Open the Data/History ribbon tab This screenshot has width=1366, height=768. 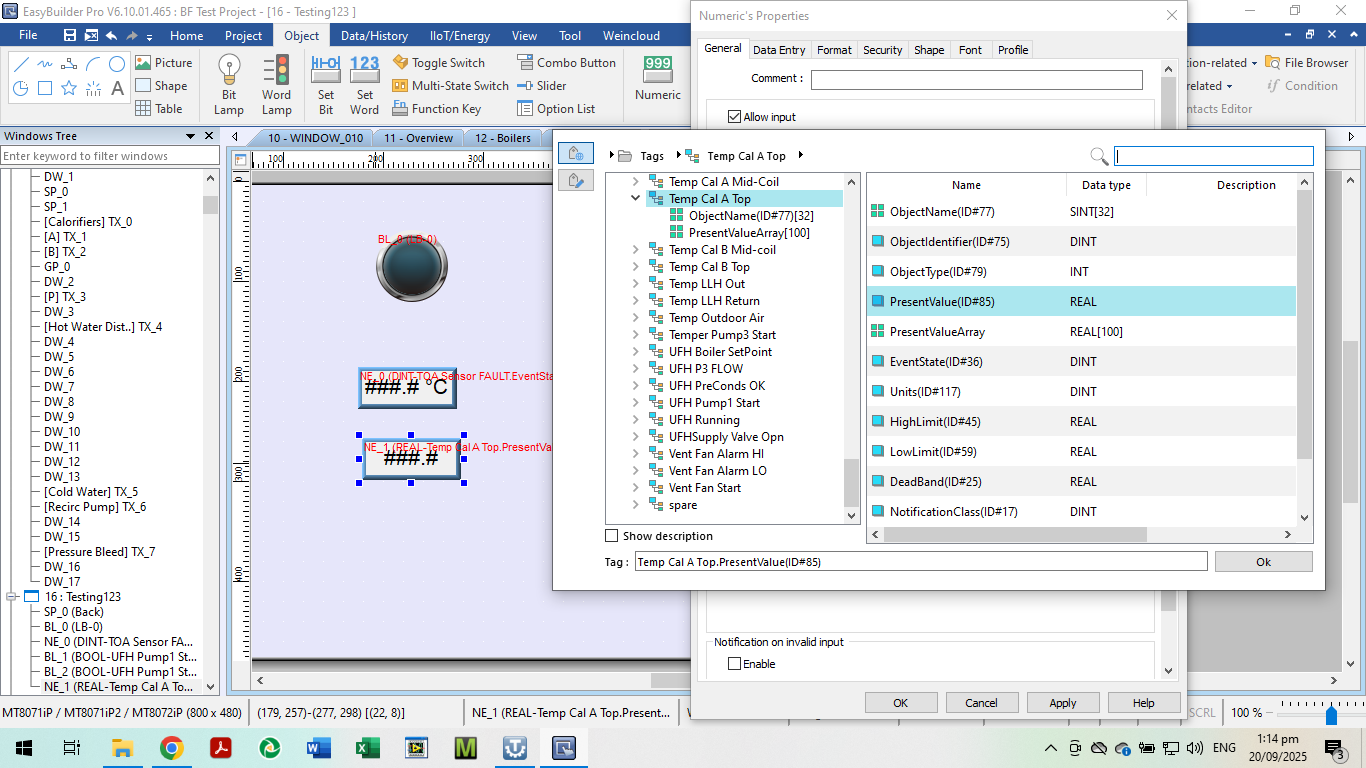374,36
